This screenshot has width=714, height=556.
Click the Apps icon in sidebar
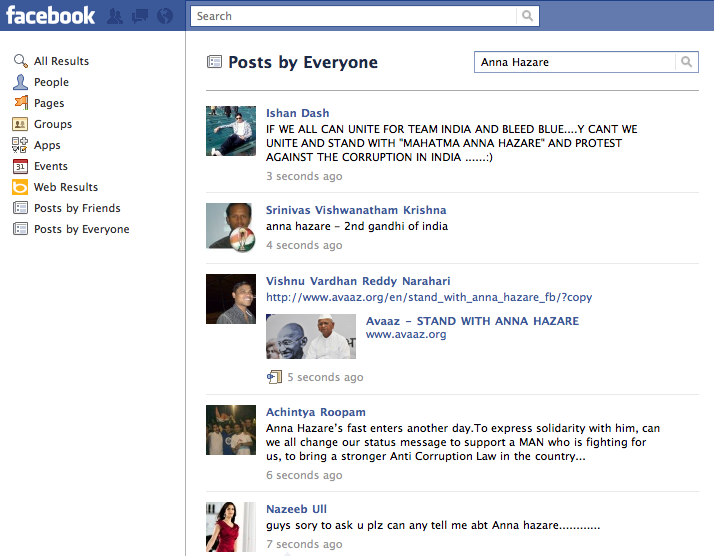coord(20,145)
